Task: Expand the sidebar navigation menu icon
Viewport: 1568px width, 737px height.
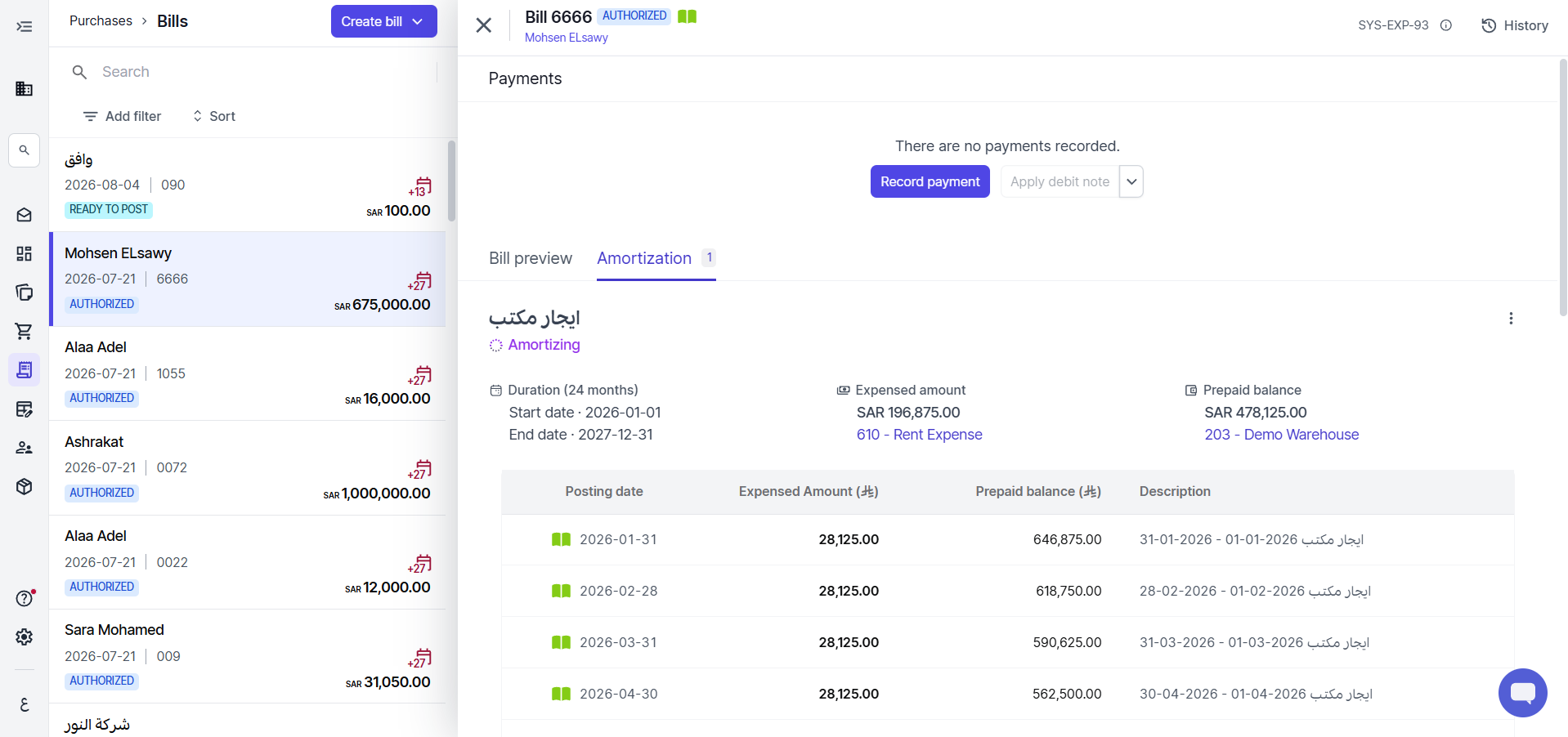Action: [25, 27]
